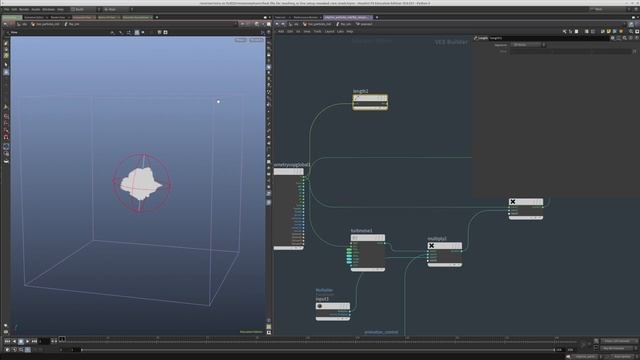Add a new pane tab beside Geometry Spreadsheet
The image size is (640, 360).
(x=157, y=17)
